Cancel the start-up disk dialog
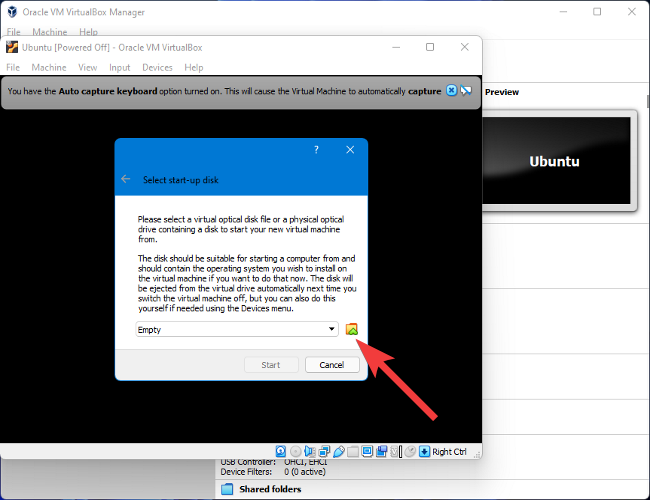Viewport: 650px width, 500px height. point(332,365)
